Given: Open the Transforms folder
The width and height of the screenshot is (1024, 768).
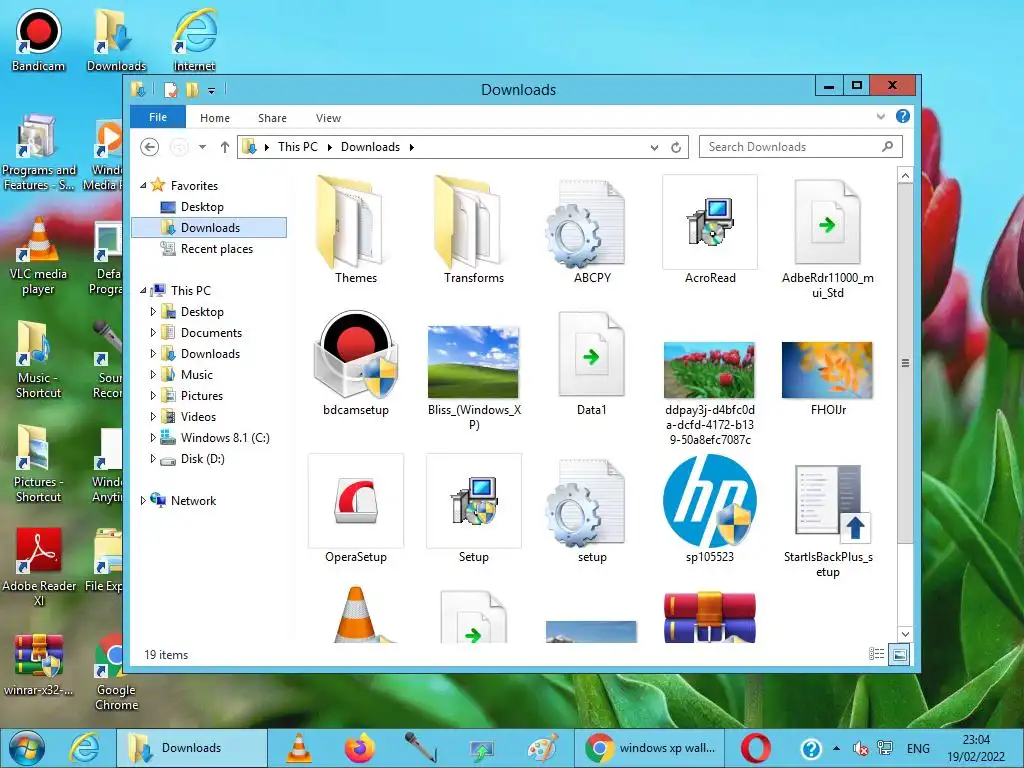Looking at the screenshot, I should pyautogui.click(x=473, y=229).
